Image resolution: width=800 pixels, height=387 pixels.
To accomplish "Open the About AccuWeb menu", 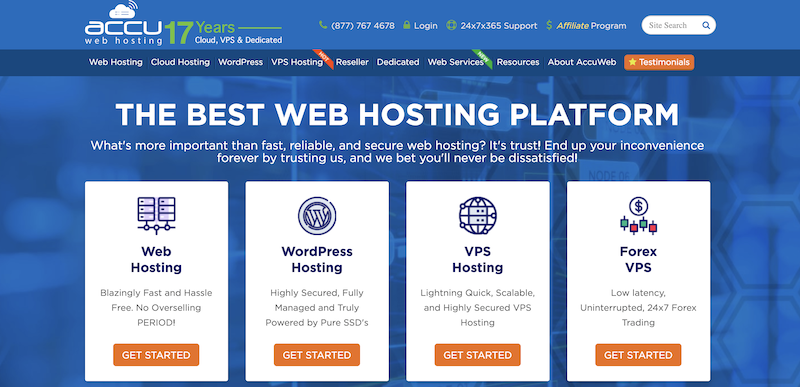I will pyautogui.click(x=582, y=62).
